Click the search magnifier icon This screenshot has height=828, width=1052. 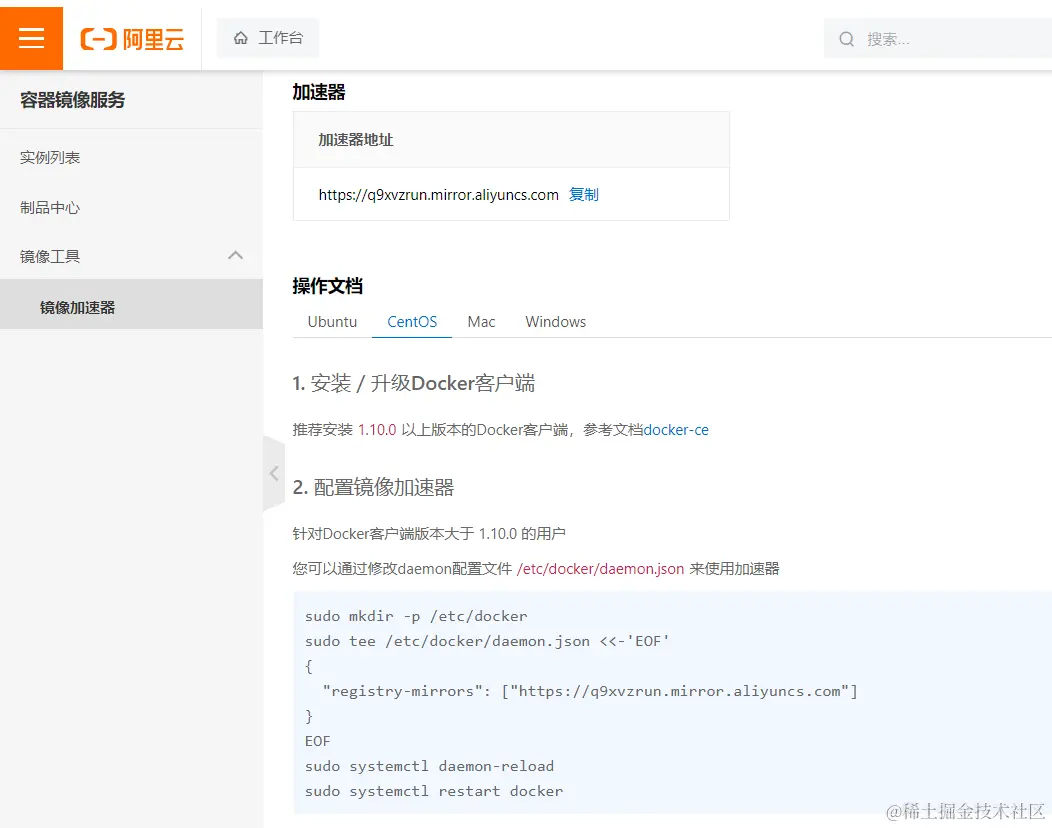[847, 39]
